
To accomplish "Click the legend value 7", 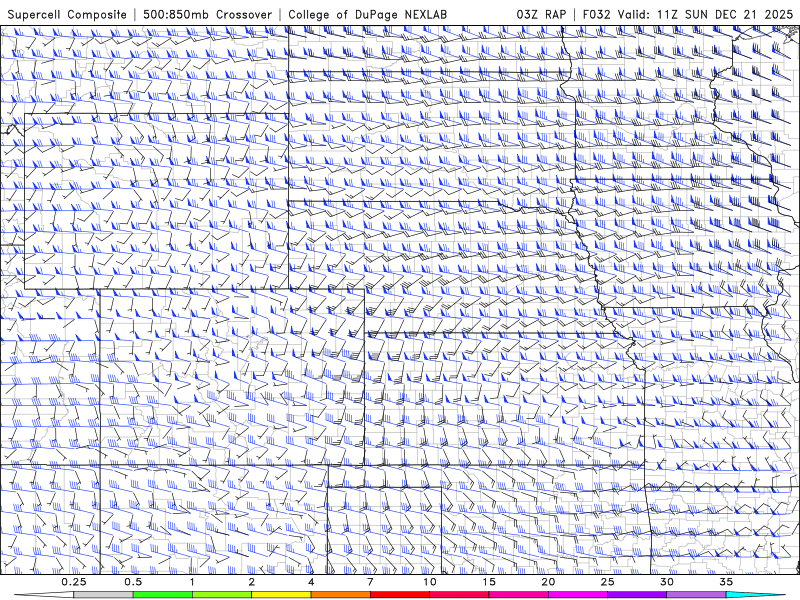I will [x=370, y=582].
